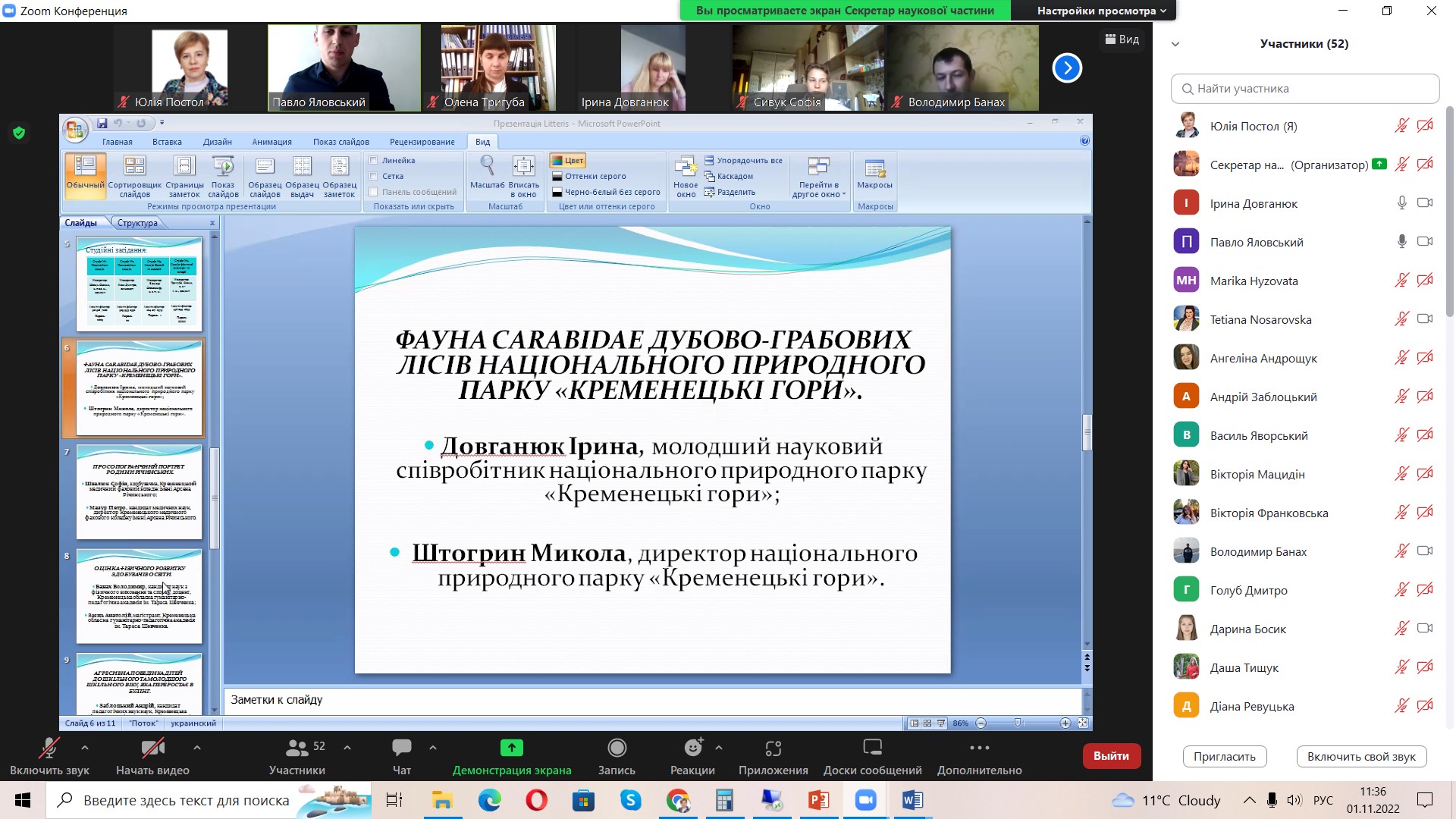1456x819 pixels.
Task: Enable the 'Линейка' ruler checkbox
Action: pyautogui.click(x=374, y=161)
